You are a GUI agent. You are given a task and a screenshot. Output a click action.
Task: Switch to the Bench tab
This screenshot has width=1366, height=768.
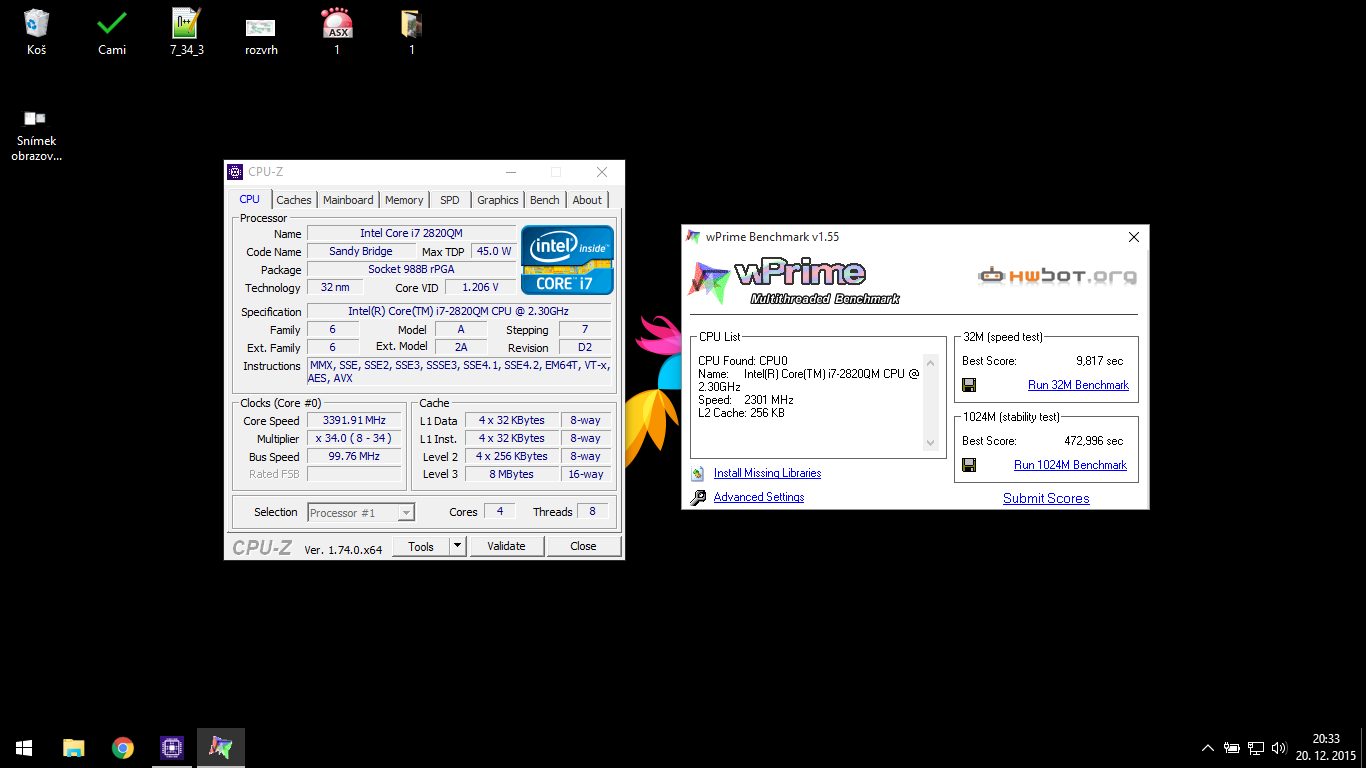(x=545, y=200)
